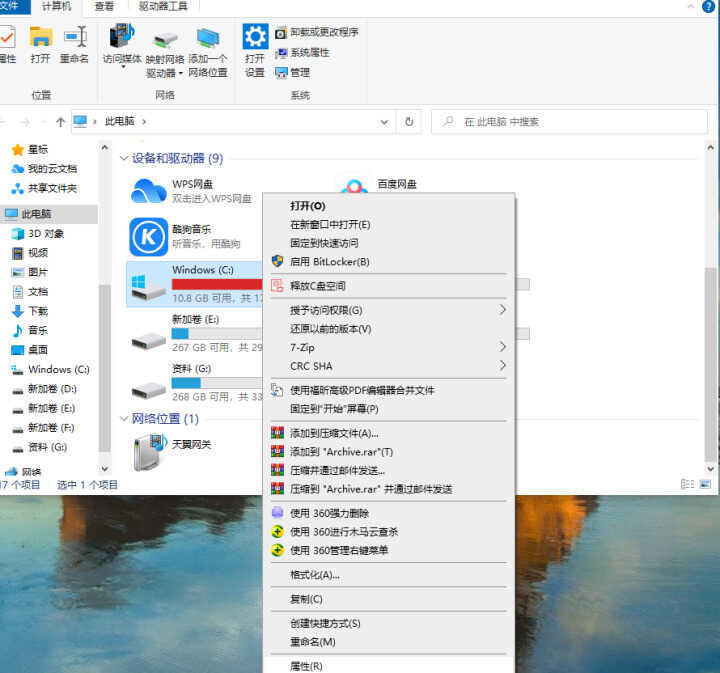Open the 文件 menu tab

(x=11, y=6)
